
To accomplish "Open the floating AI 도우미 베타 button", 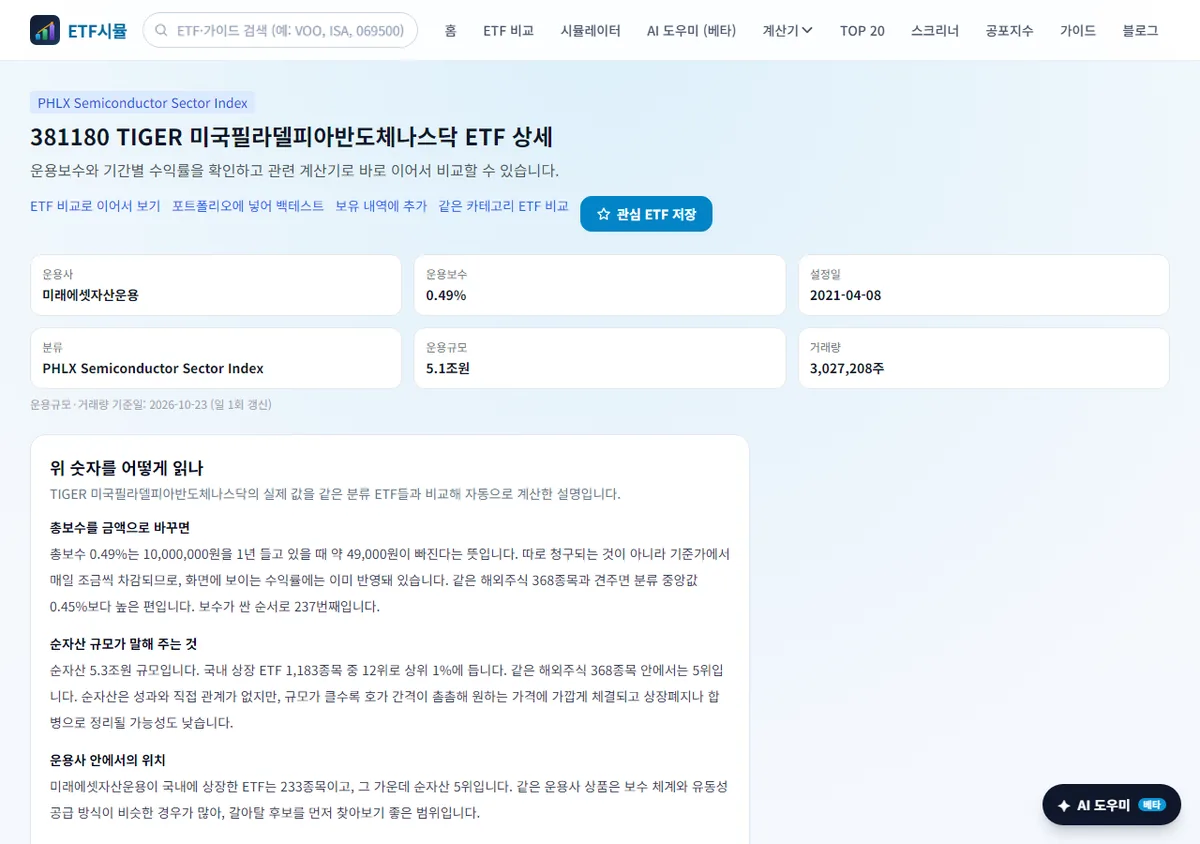I will 1111,805.
